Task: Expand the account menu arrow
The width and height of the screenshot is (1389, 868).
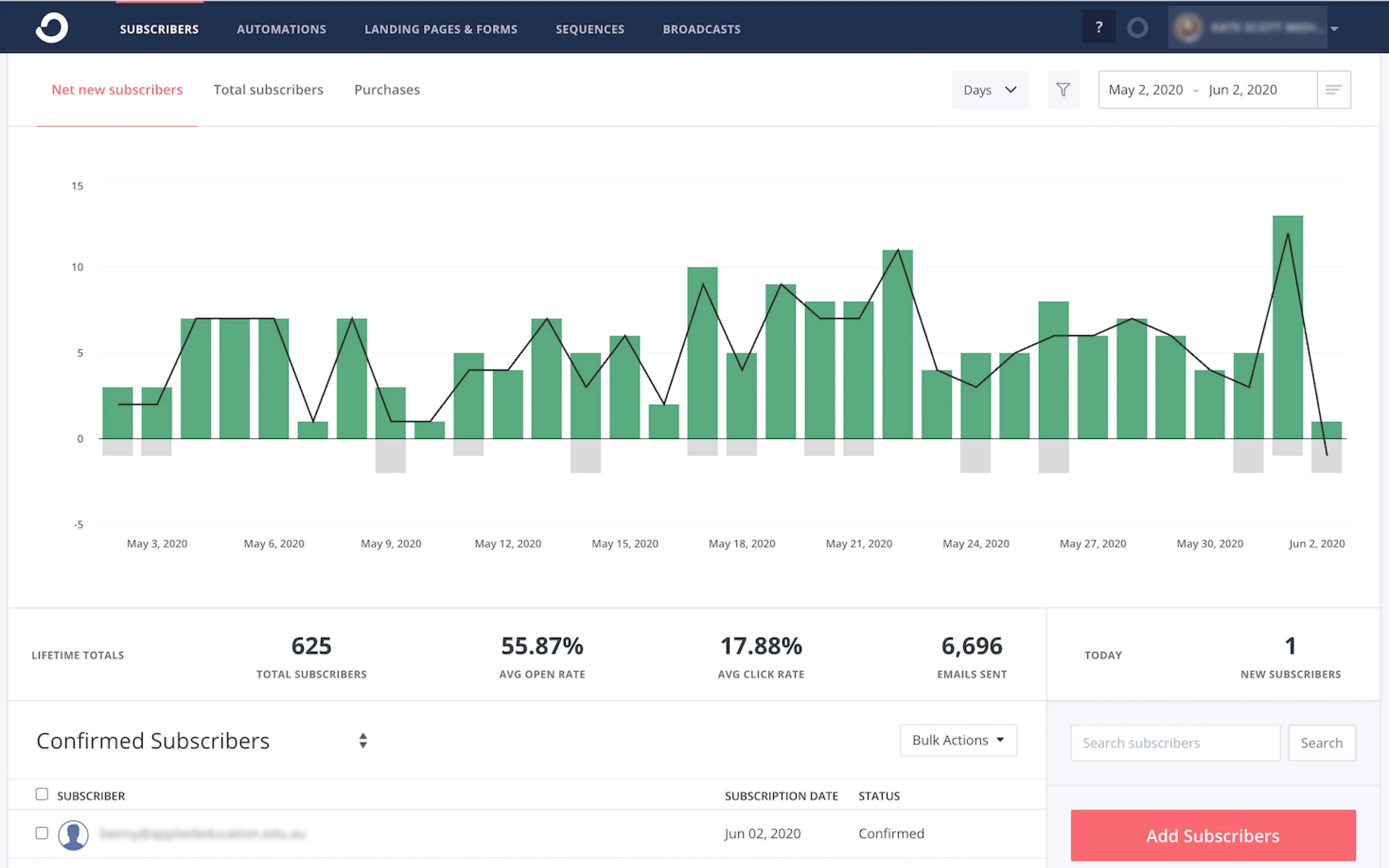Action: (1334, 29)
